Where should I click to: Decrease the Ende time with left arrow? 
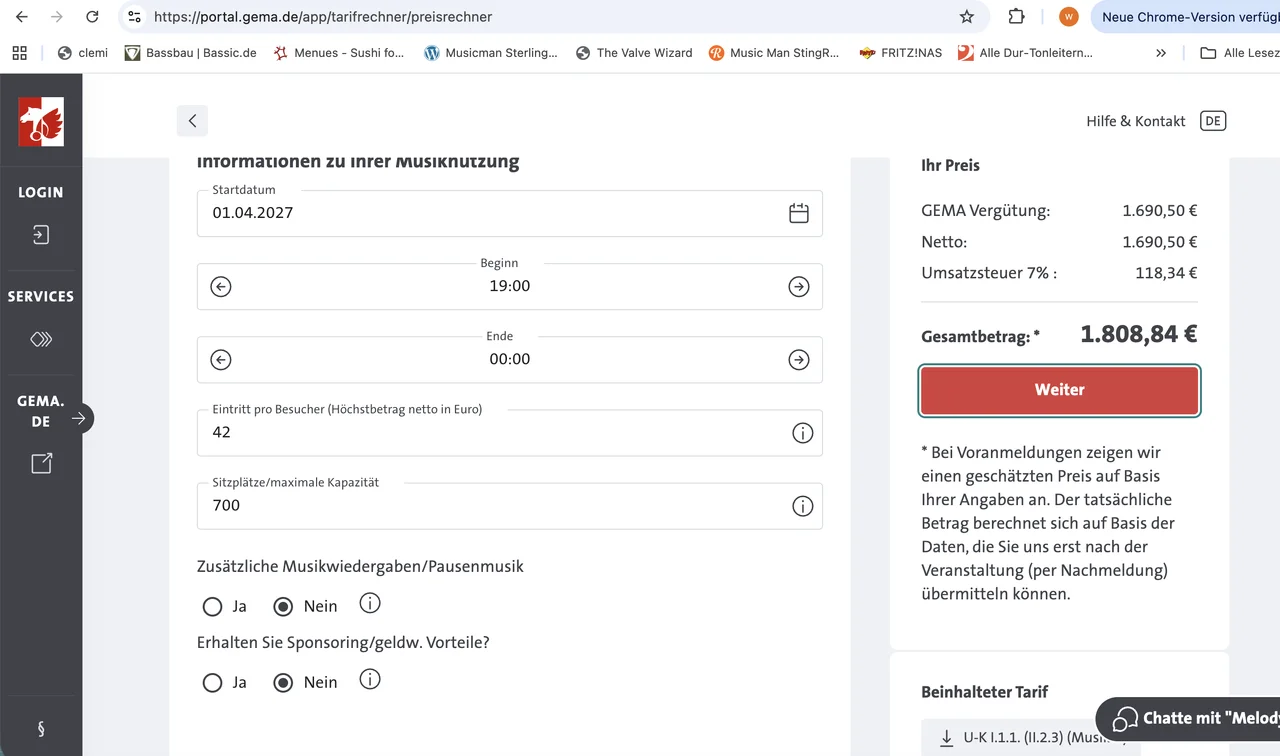pos(221,360)
